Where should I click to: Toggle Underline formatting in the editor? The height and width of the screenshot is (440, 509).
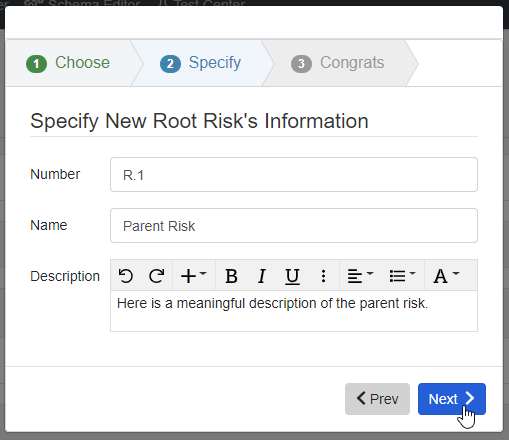(x=292, y=276)
